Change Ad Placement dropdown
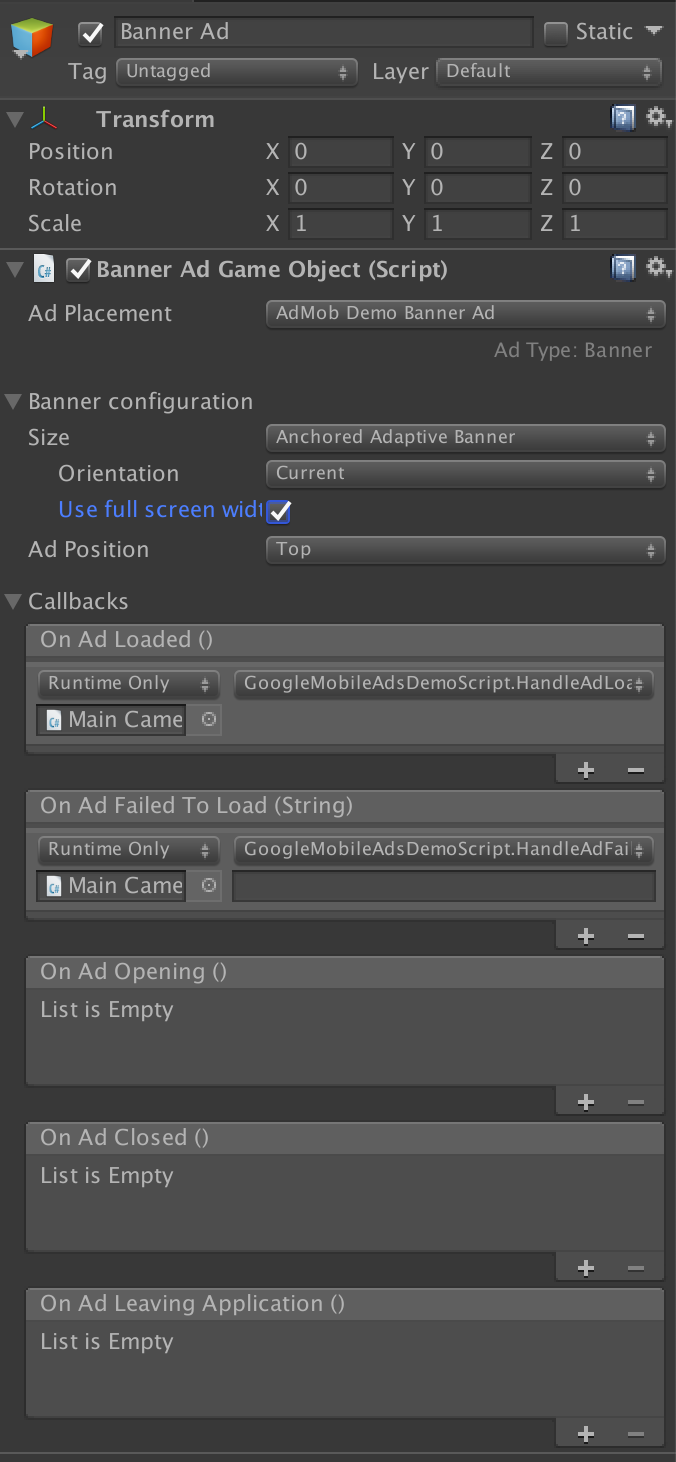The width and height of the screenshot is (676, 1462). (x=465, y=313)
